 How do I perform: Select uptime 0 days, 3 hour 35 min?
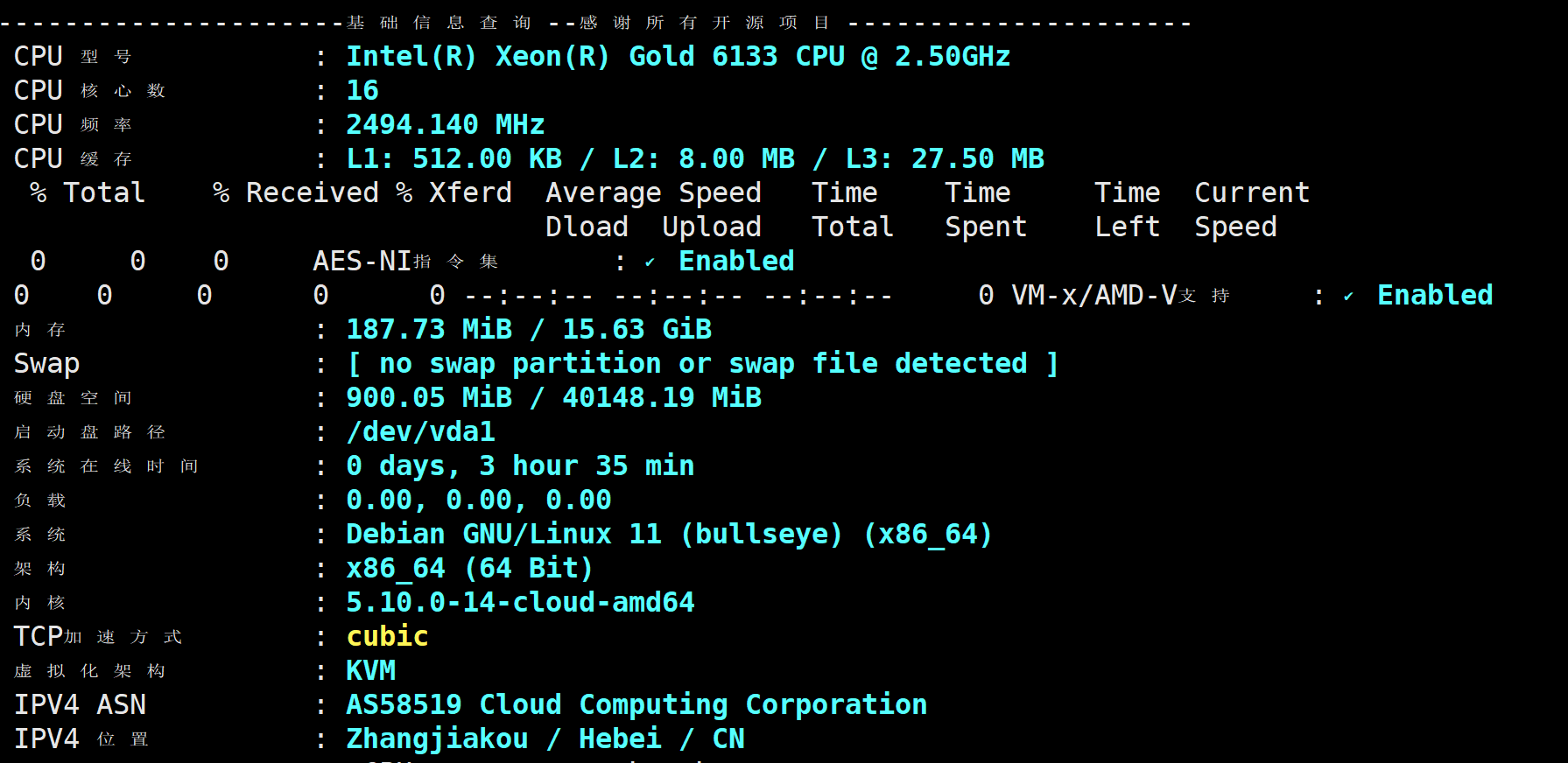520,465
